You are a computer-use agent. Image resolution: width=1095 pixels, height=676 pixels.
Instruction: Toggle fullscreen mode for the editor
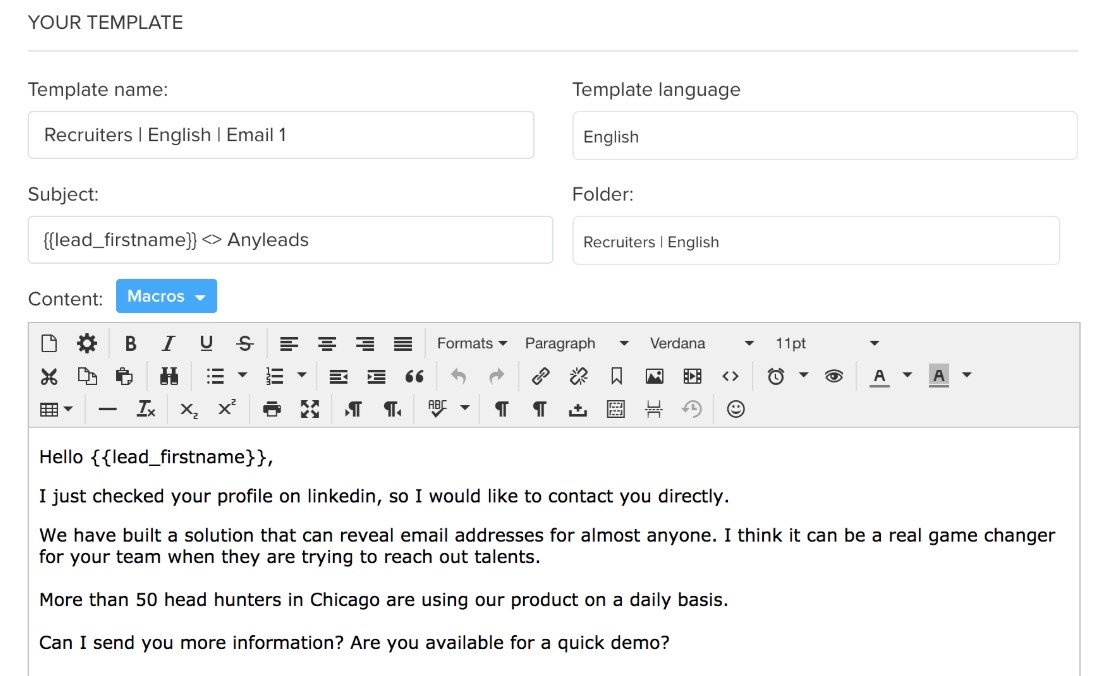point(310,409)
